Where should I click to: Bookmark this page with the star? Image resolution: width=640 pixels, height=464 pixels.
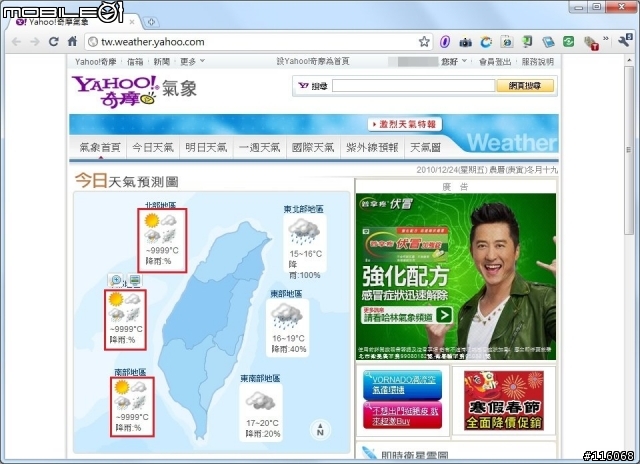pyautogui.click(x=424, y=42)
